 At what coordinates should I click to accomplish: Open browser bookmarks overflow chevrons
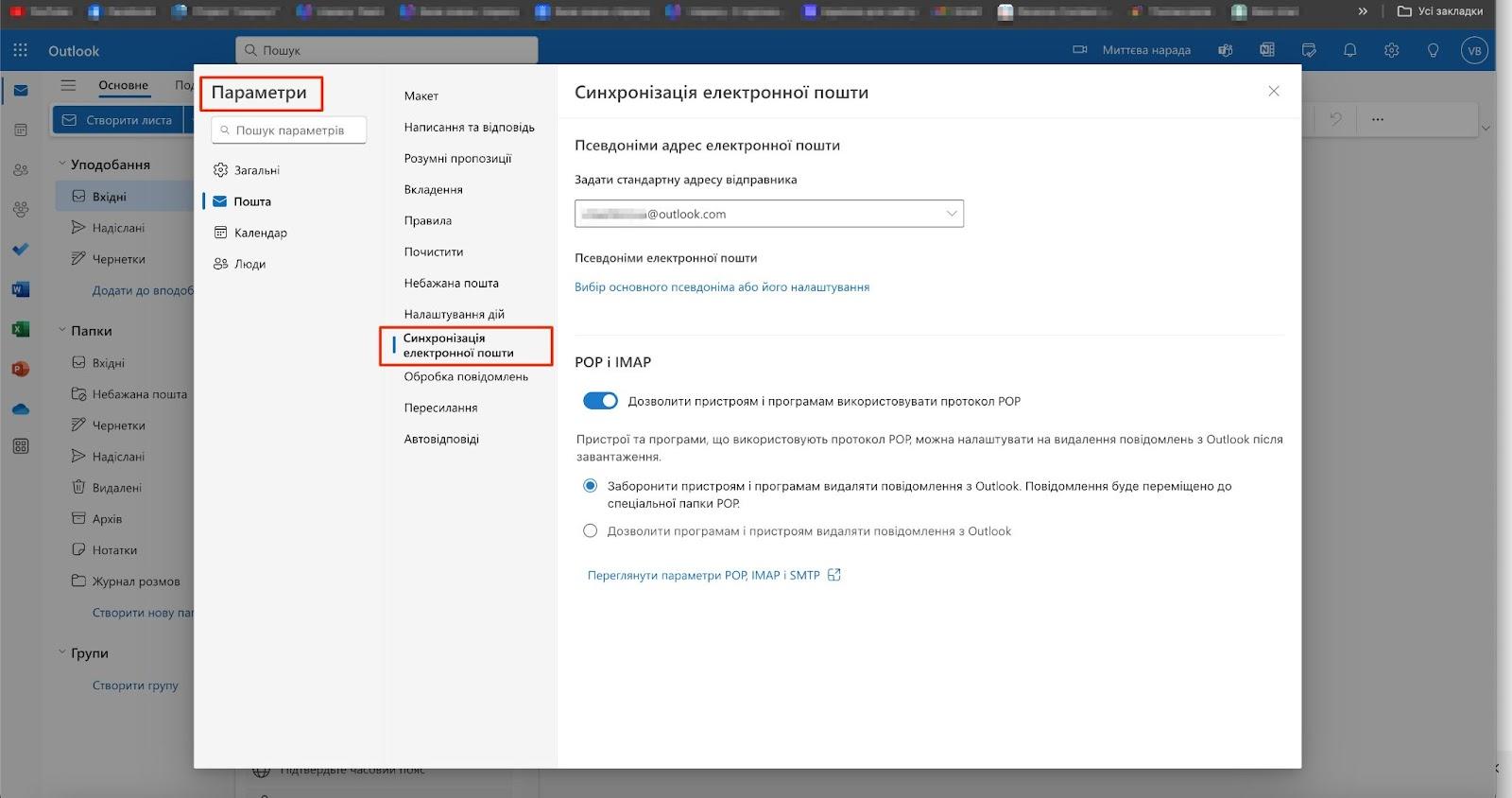point(1363,11)
